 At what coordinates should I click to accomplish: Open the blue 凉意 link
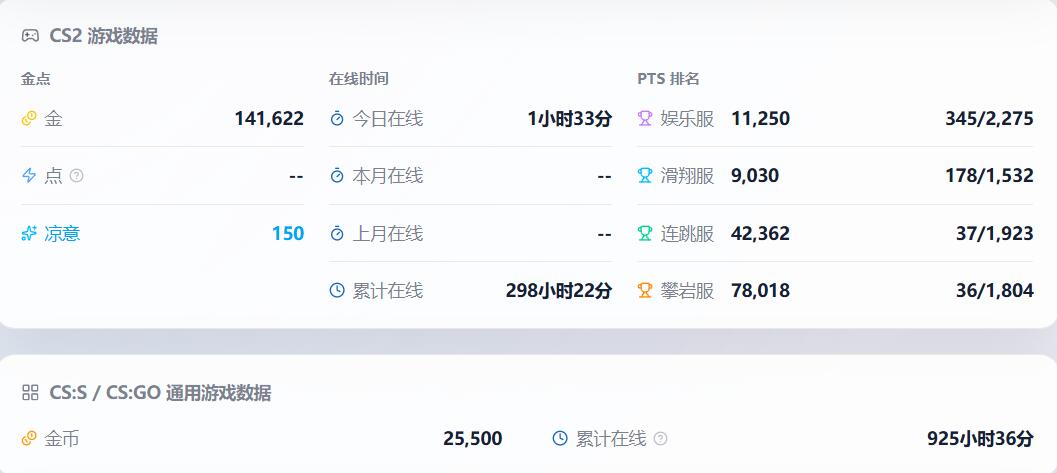[62, 234]
